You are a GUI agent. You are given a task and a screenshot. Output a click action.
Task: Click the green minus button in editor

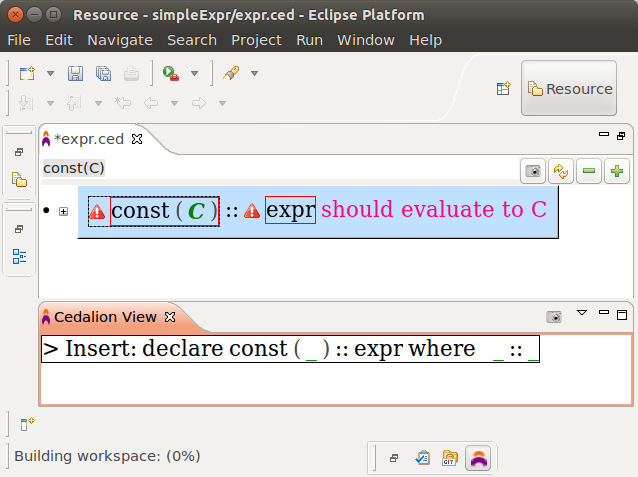590,171
